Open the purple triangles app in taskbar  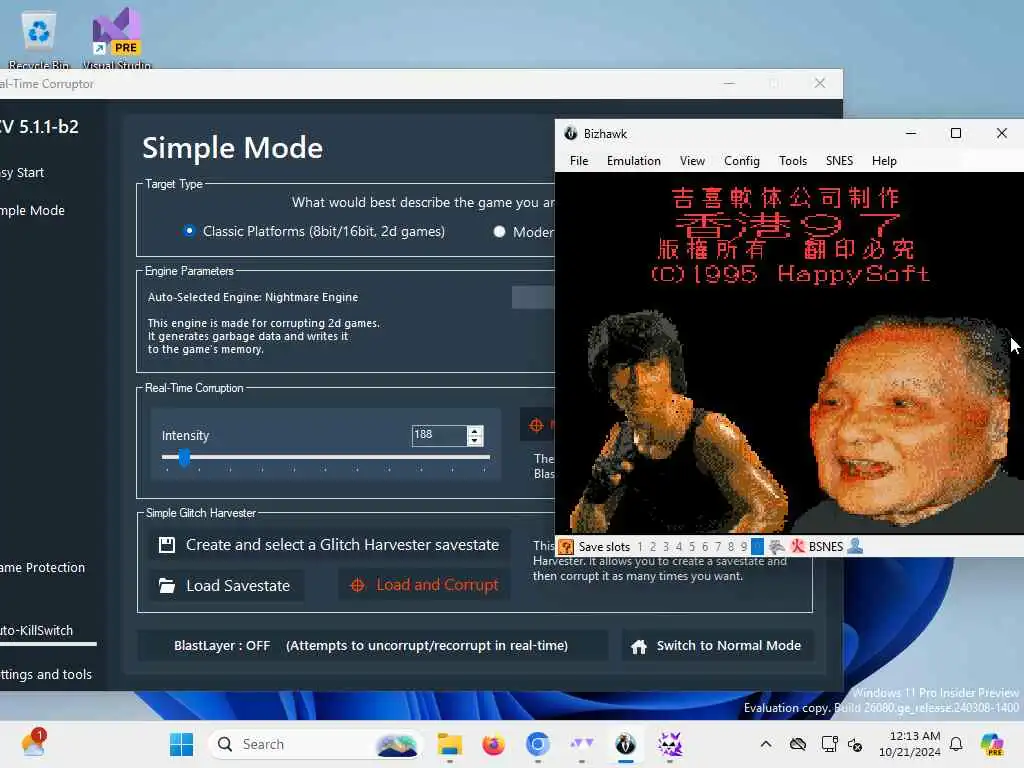pos(582,744)
